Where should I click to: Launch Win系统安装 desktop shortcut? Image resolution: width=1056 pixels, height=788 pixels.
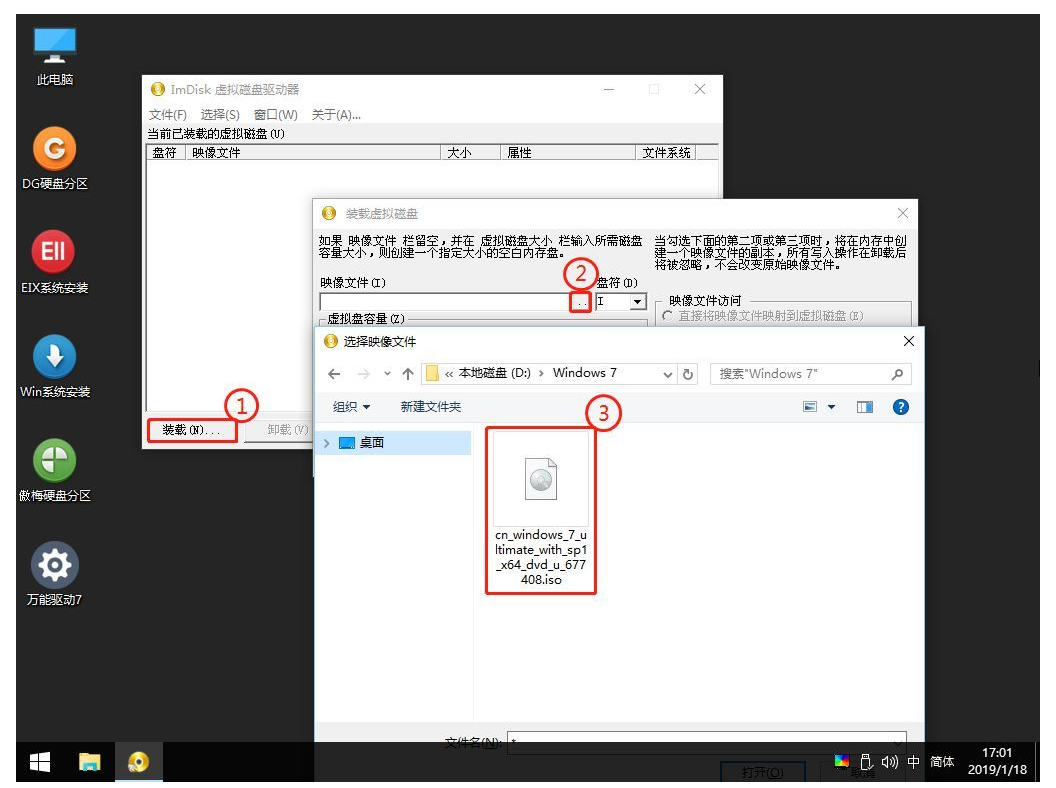(x=55, y=367)
